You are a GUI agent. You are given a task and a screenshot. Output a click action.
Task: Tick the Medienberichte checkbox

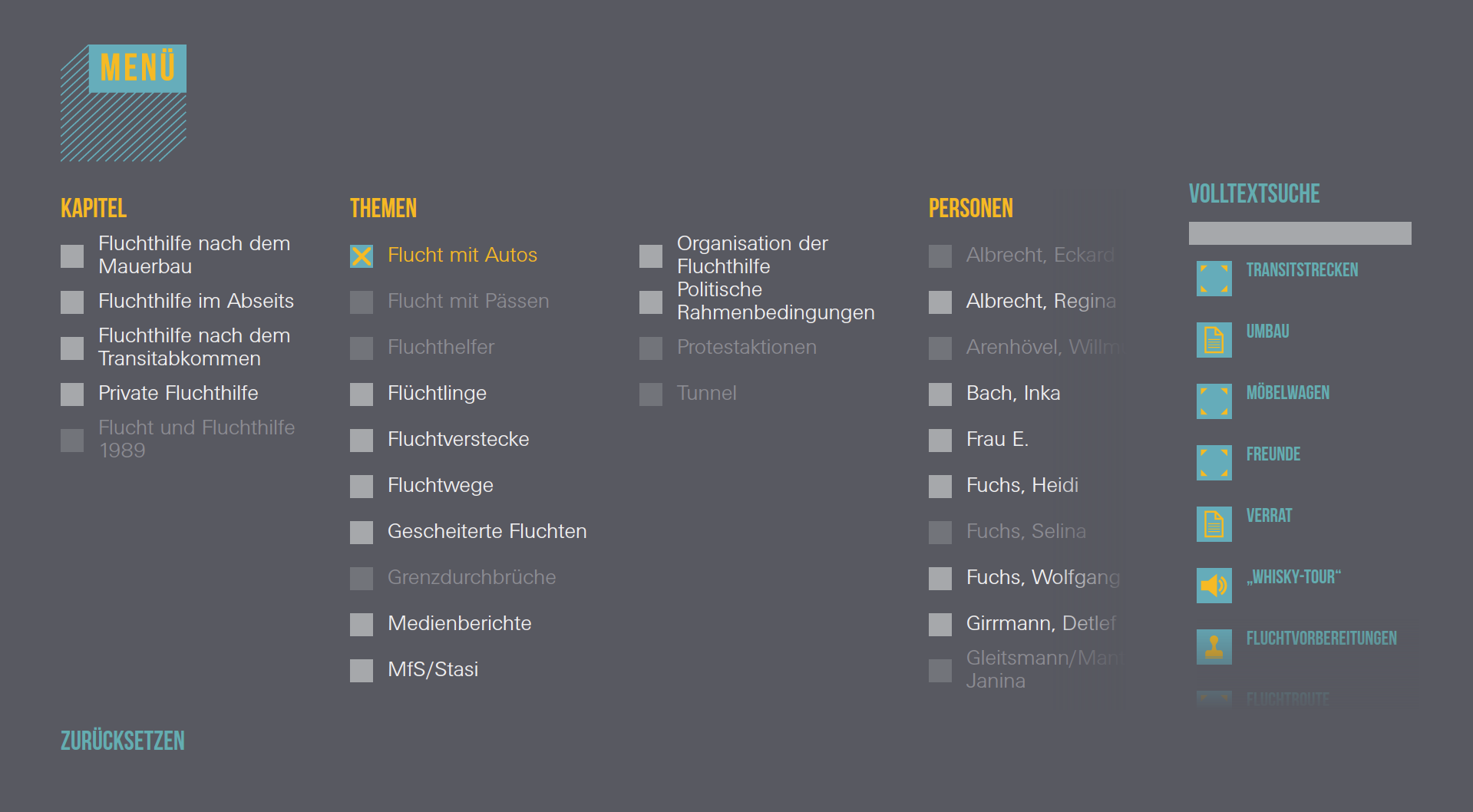[x=362, y=625]
